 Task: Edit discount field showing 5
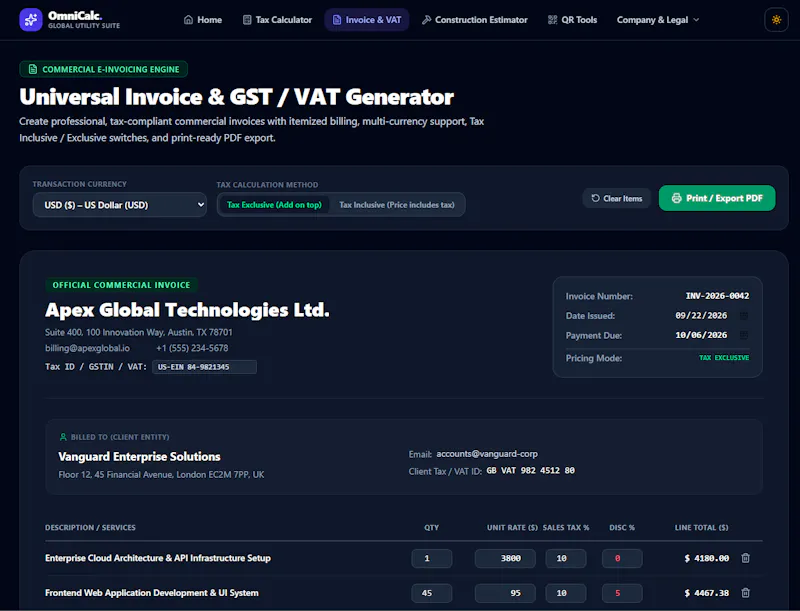[x=622, y=593]
